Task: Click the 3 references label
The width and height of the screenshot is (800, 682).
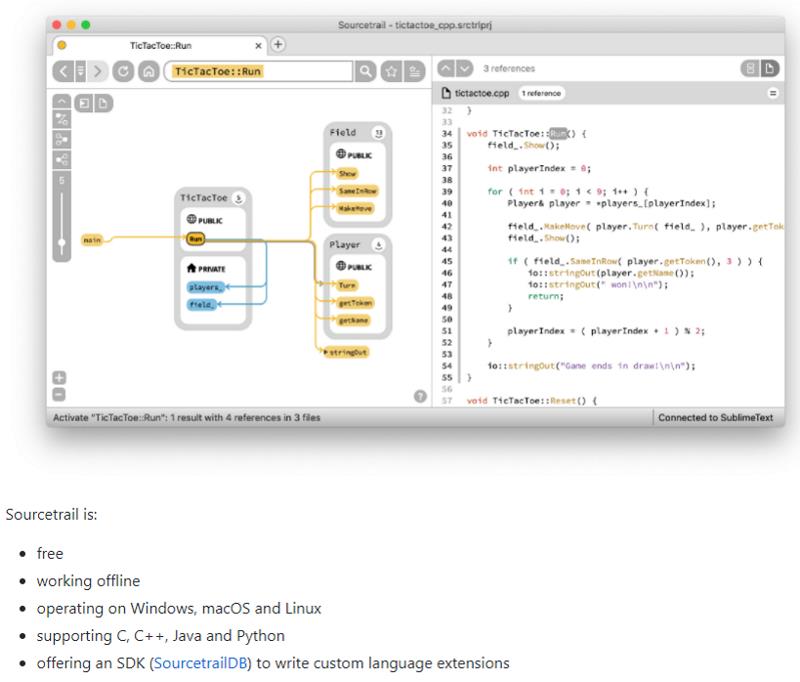Action: [509, 68]
